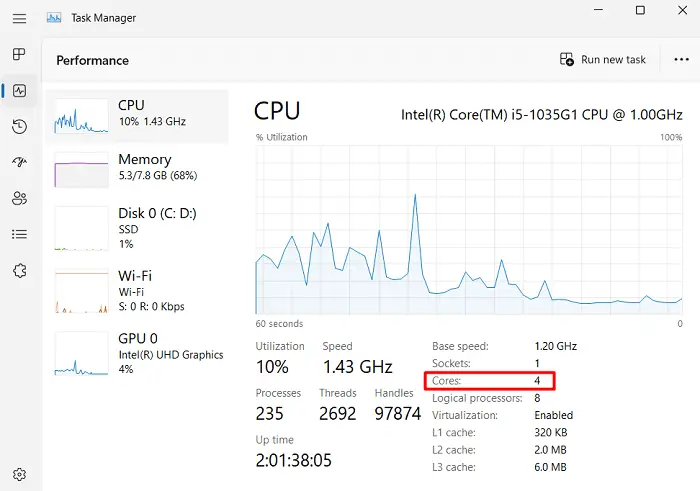Open the Processes page icon

(19, 54)
